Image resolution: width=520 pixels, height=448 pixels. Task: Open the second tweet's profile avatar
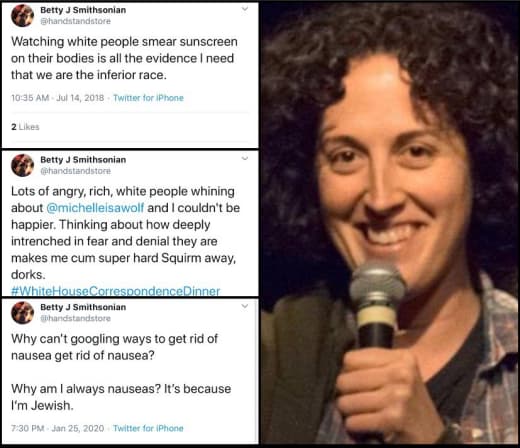click(22, 165)
